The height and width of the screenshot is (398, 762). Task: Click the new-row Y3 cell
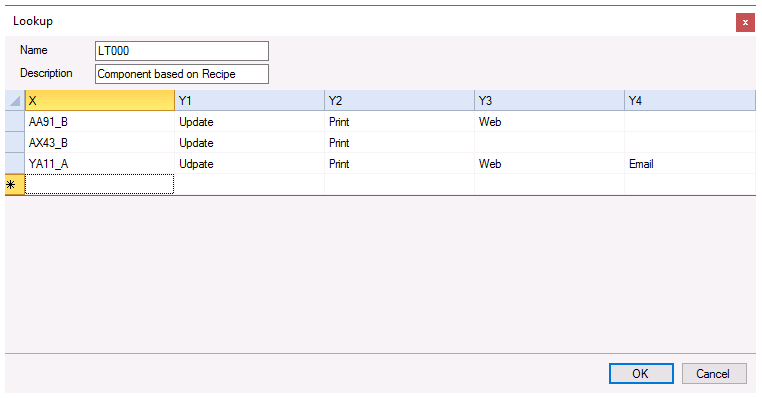pos(549,184)
